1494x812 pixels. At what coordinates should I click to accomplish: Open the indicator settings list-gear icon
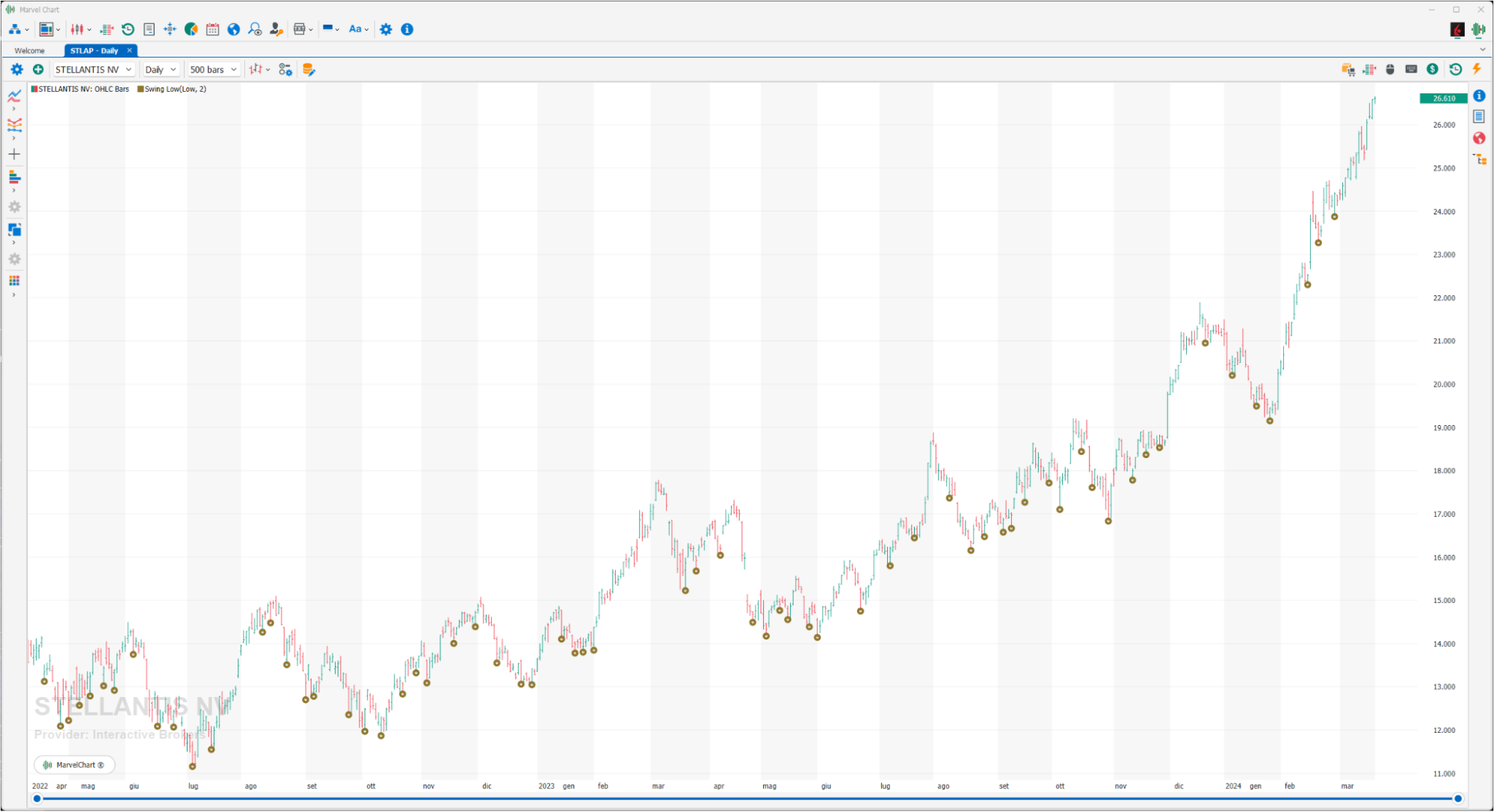285,69
